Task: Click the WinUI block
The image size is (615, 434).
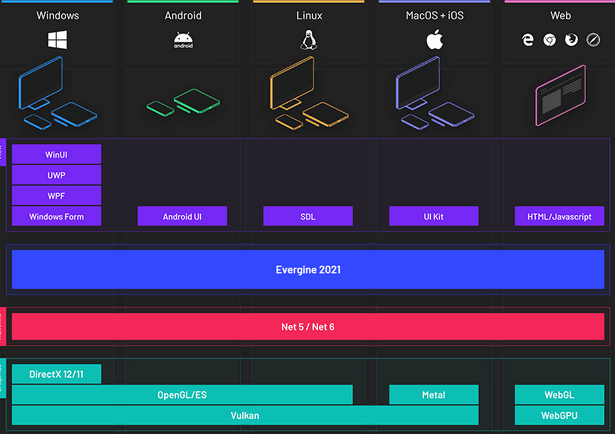Action: pyautogui.click(x=56, y=154)
